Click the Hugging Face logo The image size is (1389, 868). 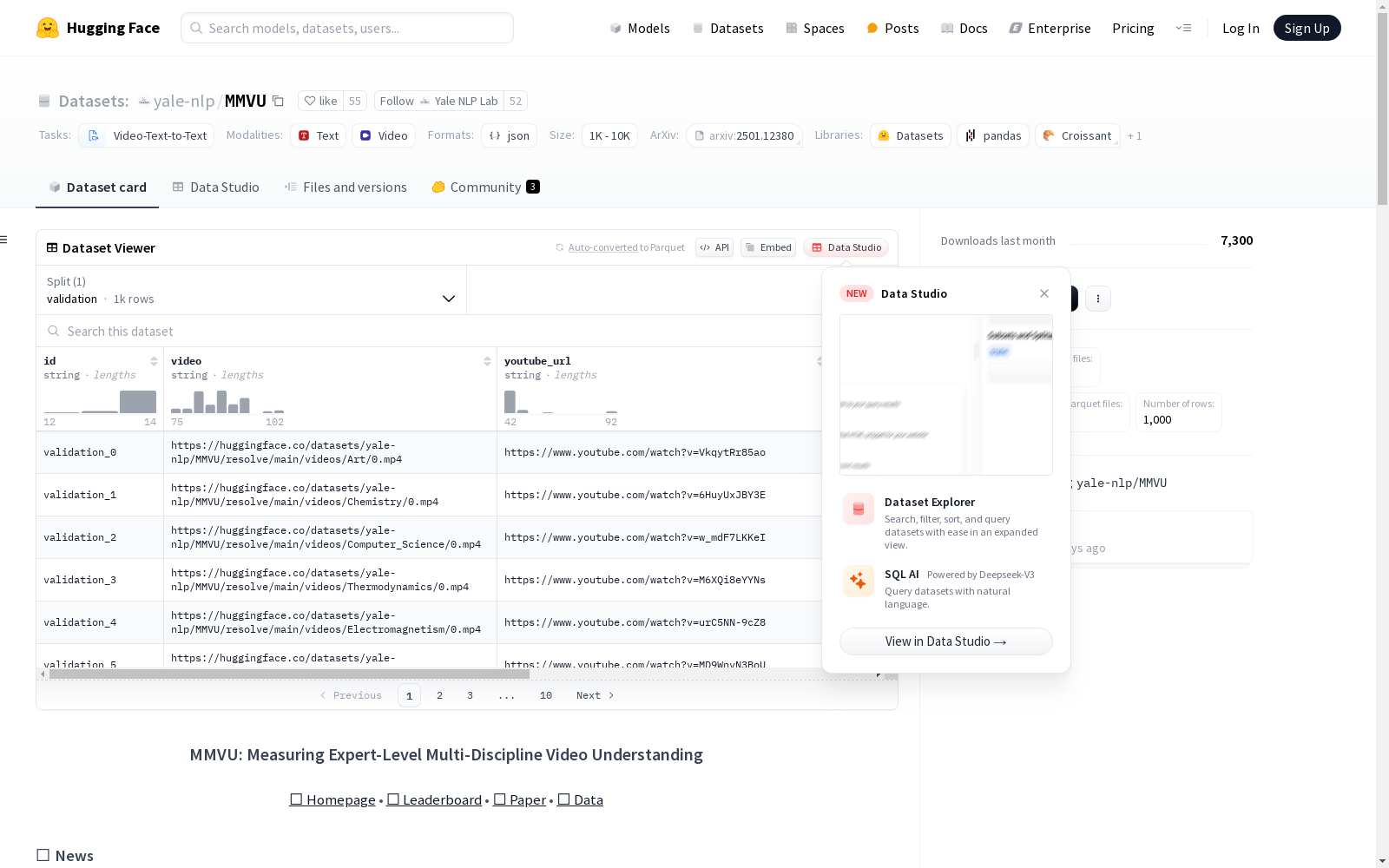click(x=98, y=28)
